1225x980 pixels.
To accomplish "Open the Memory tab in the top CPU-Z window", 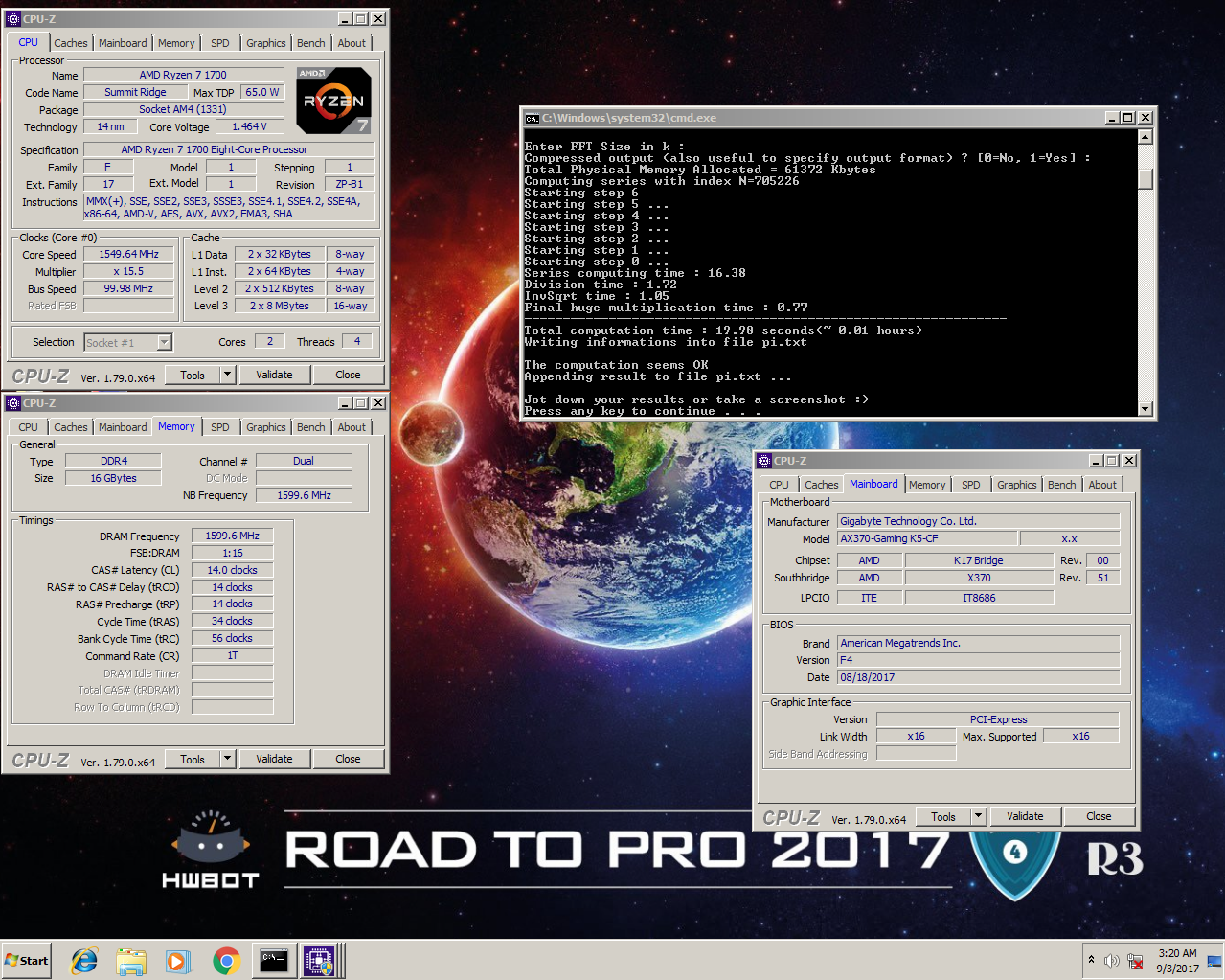I will click(176, 43).
